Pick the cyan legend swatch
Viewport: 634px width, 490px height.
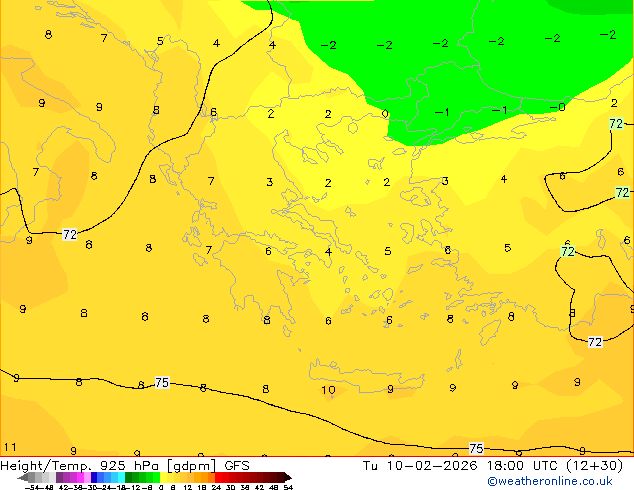(x=121, y=477)
